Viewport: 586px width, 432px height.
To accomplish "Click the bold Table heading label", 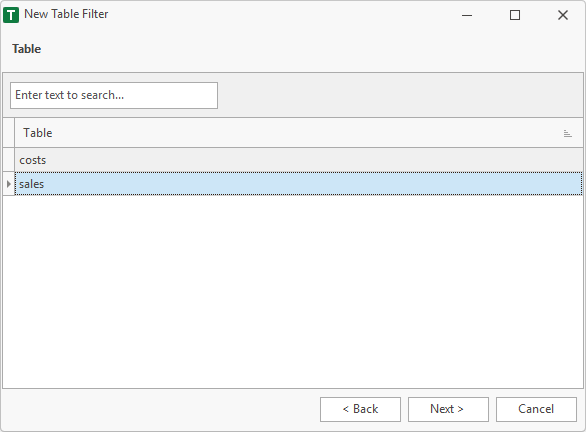I will coord(27,49).
